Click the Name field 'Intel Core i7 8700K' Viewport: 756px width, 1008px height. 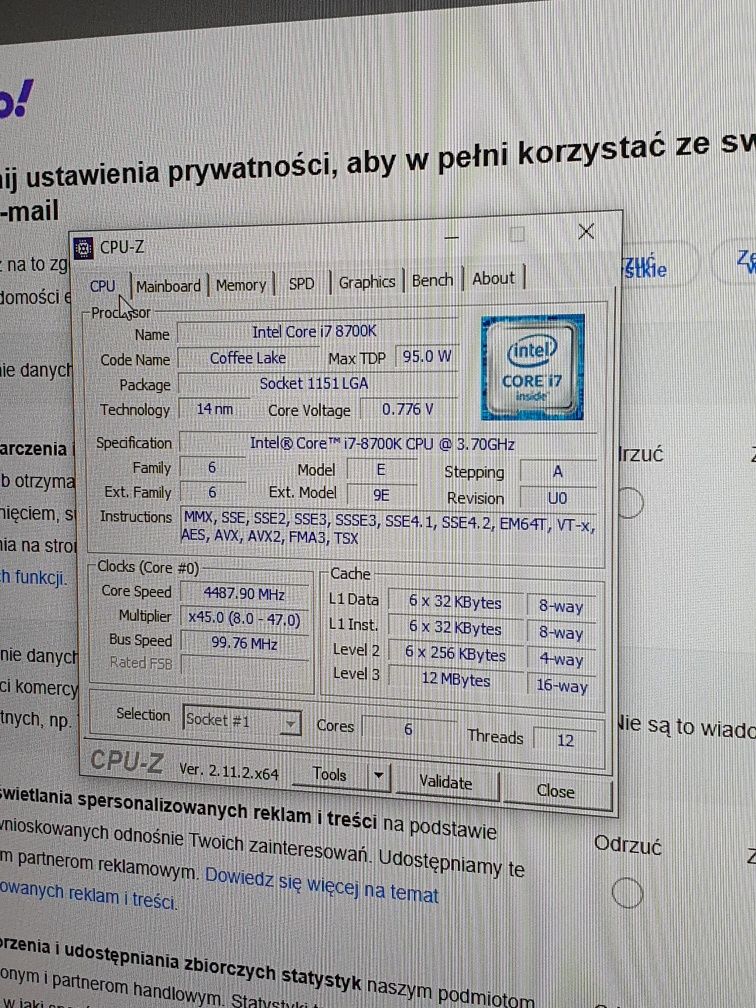click(317, 332)
